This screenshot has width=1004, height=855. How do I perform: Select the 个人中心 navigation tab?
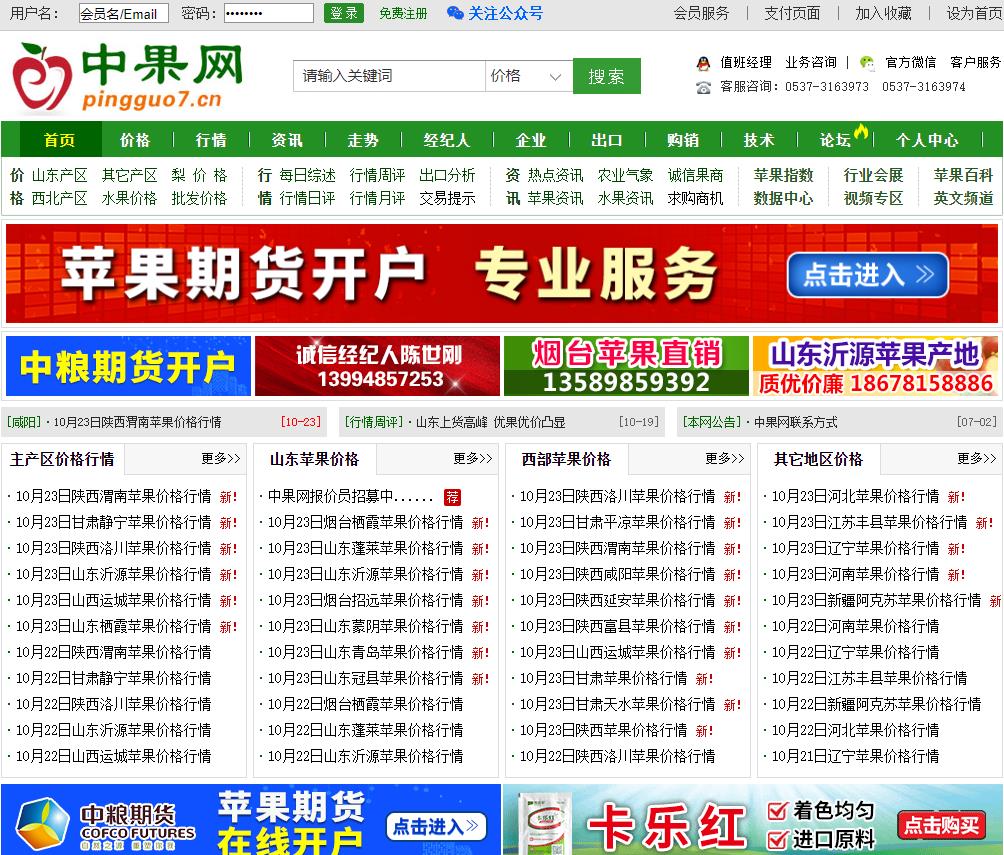pyautogui.click(x=927, y=140)
